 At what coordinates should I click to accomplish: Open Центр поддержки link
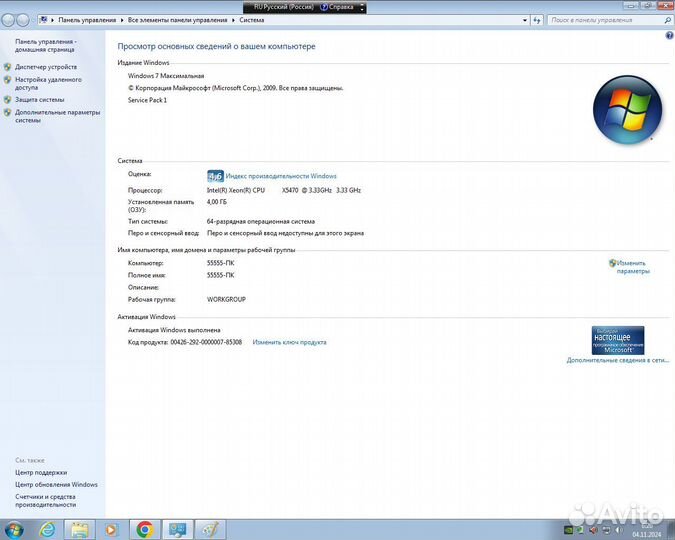pos(41,472)
